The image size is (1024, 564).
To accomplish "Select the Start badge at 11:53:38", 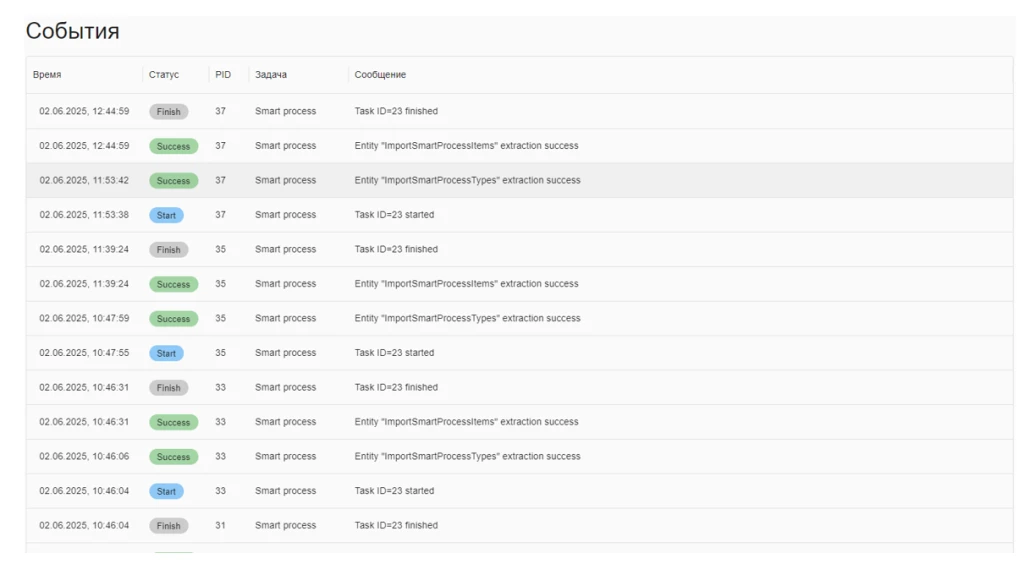I will [x=166, y=215].
